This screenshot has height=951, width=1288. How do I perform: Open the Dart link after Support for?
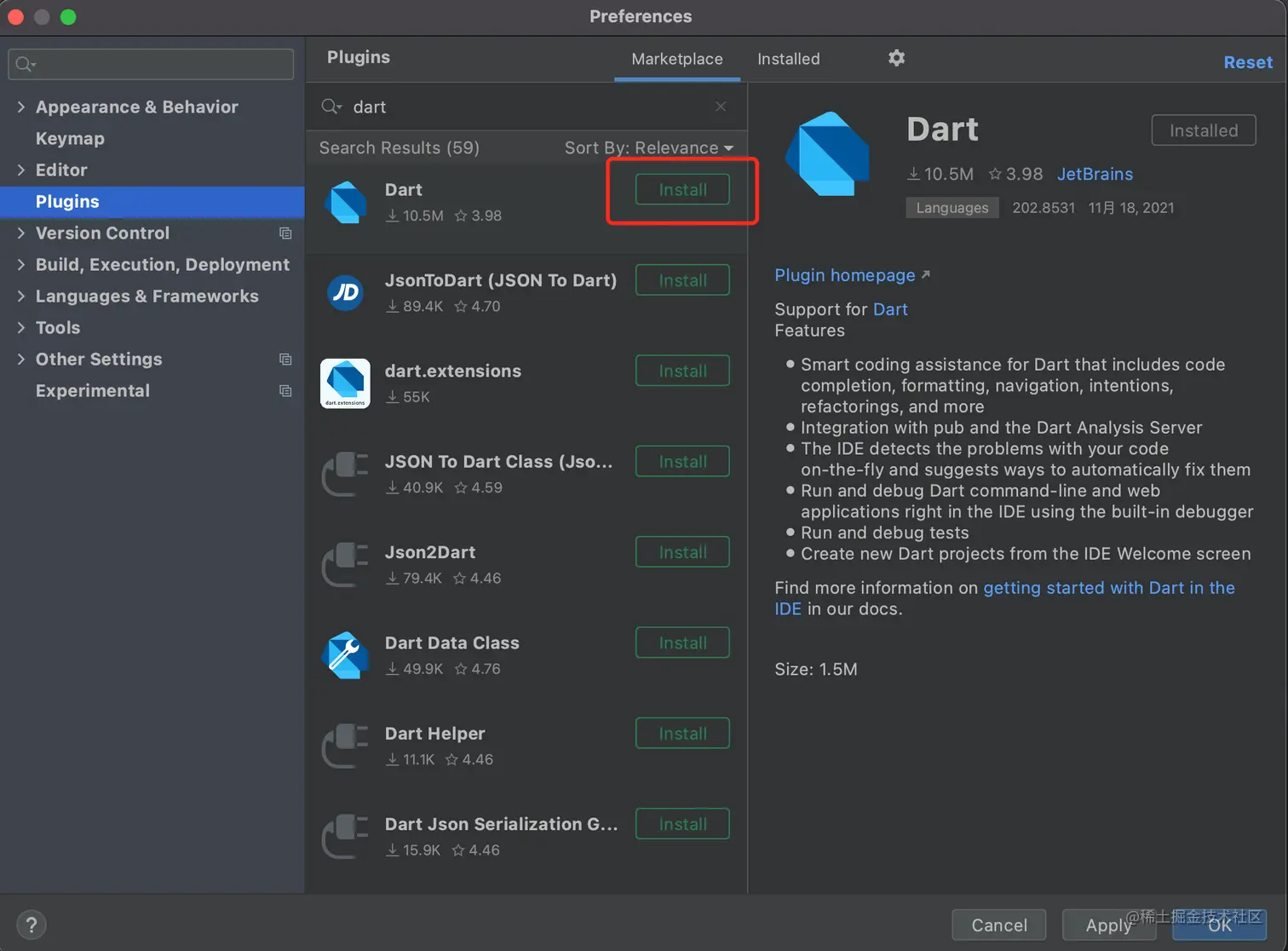[x=890, y=309]
